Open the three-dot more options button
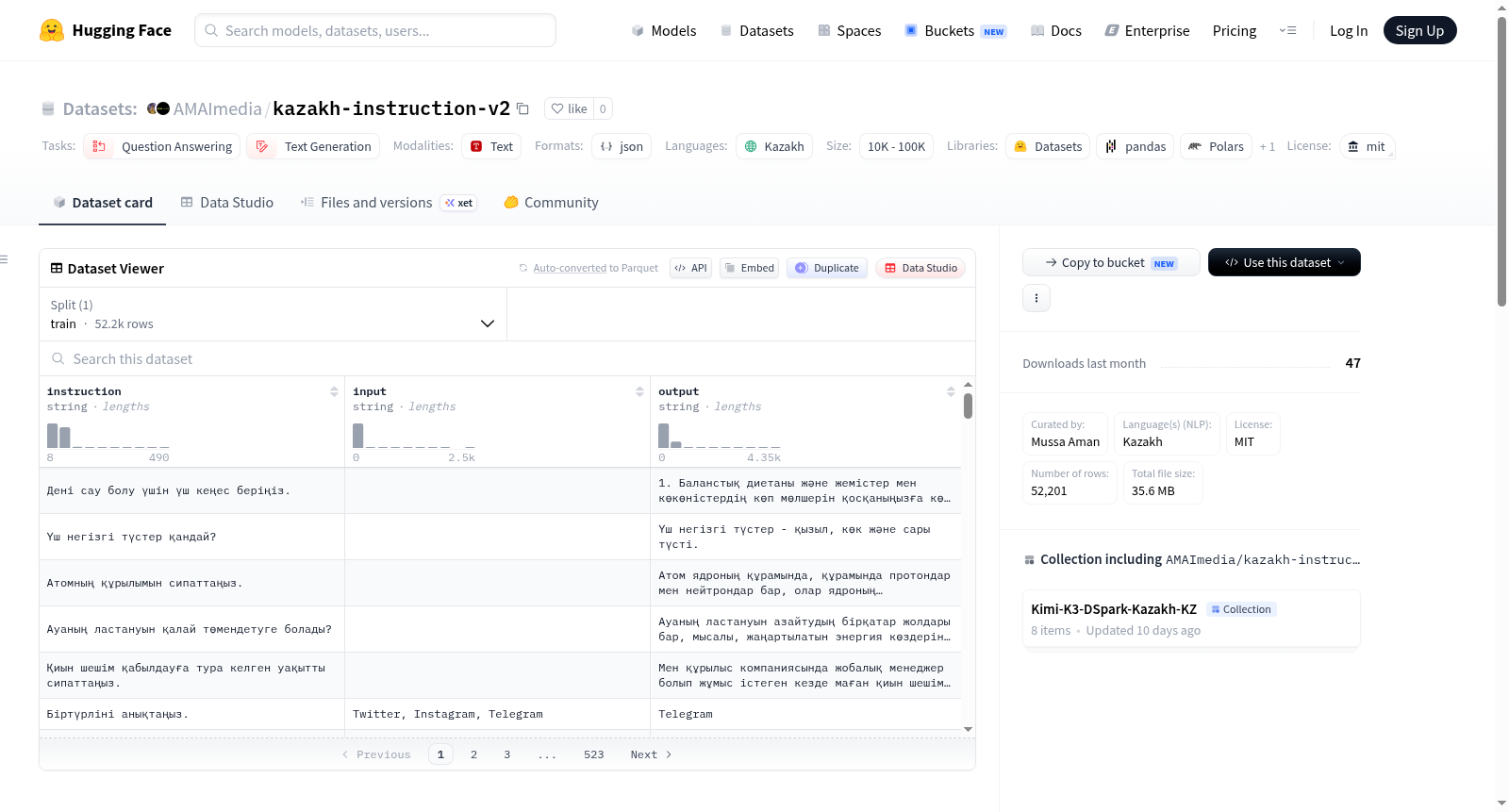This screenshot has width=1509, height=812. (x=1036, y=298)
